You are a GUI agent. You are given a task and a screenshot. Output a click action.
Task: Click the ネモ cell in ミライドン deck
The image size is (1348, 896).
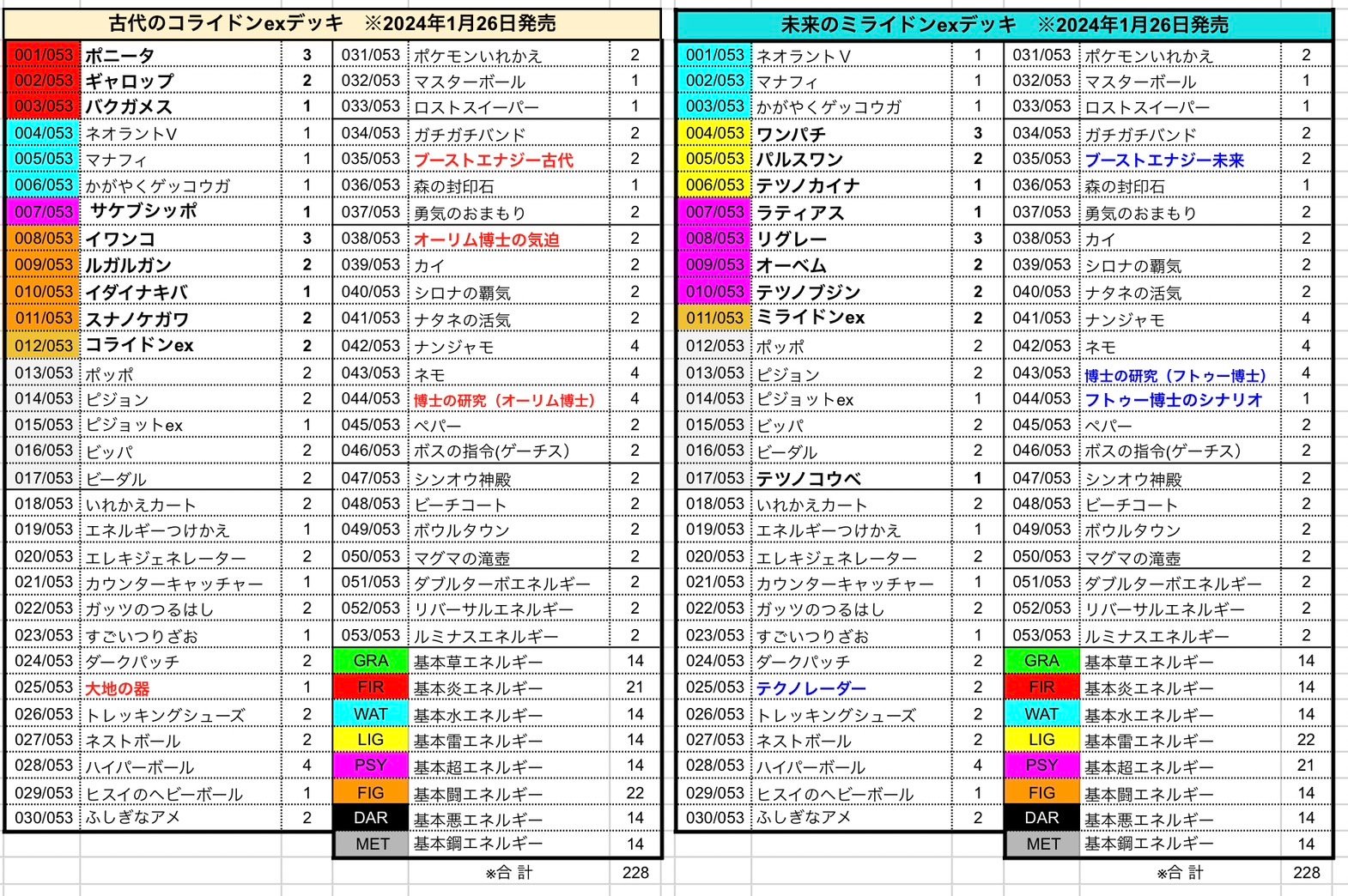point(1180,347)
